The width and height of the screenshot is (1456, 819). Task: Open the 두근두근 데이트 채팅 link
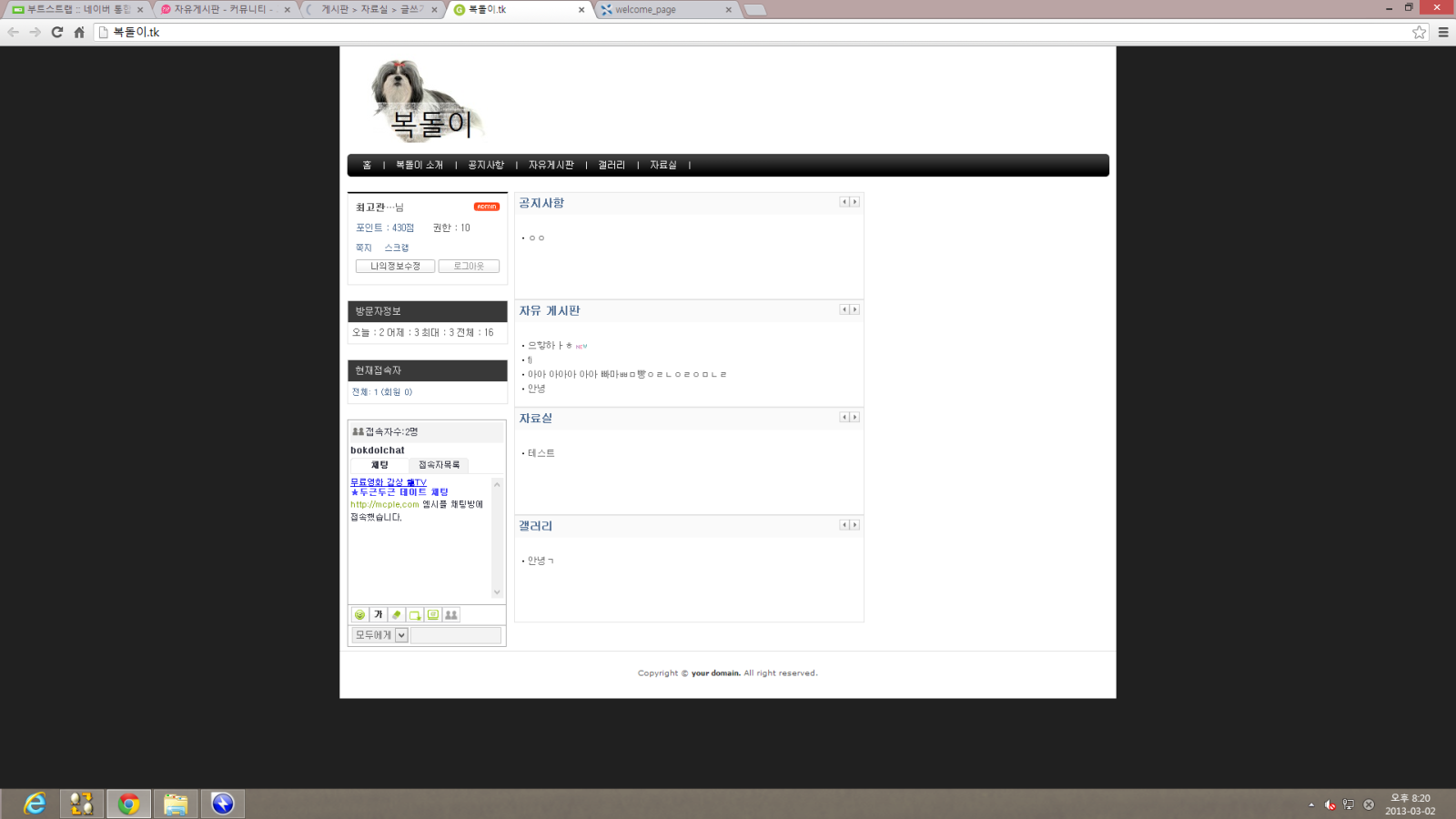click(399, 492)
